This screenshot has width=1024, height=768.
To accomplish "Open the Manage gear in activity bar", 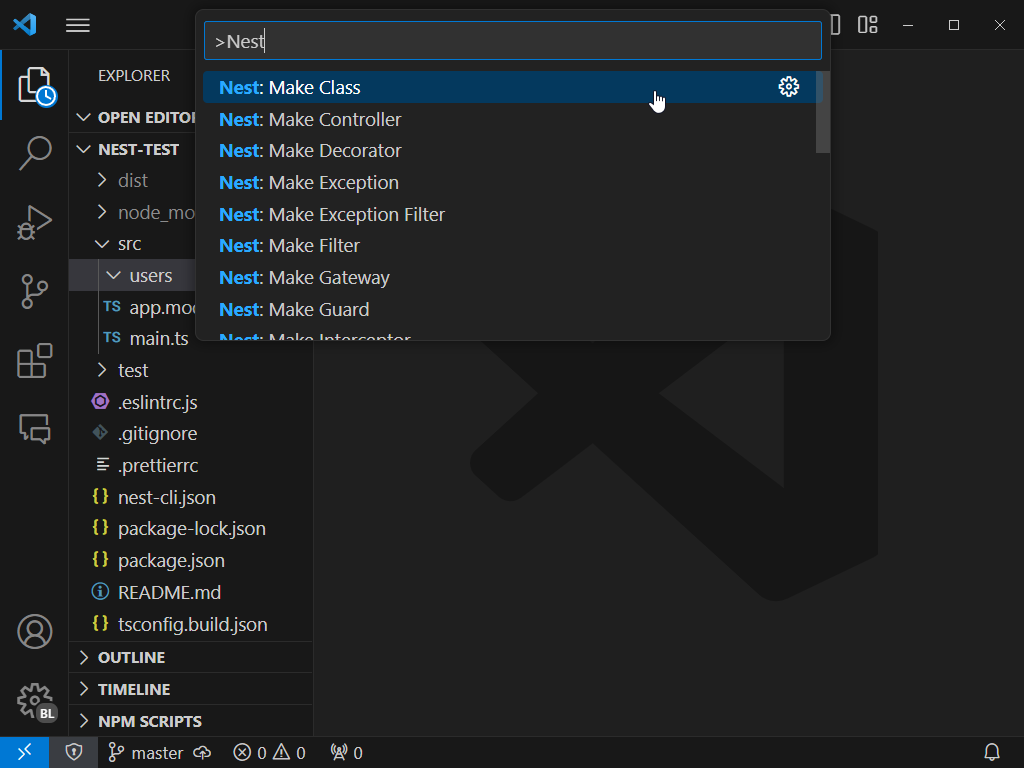I will click(x=35, y=701).
